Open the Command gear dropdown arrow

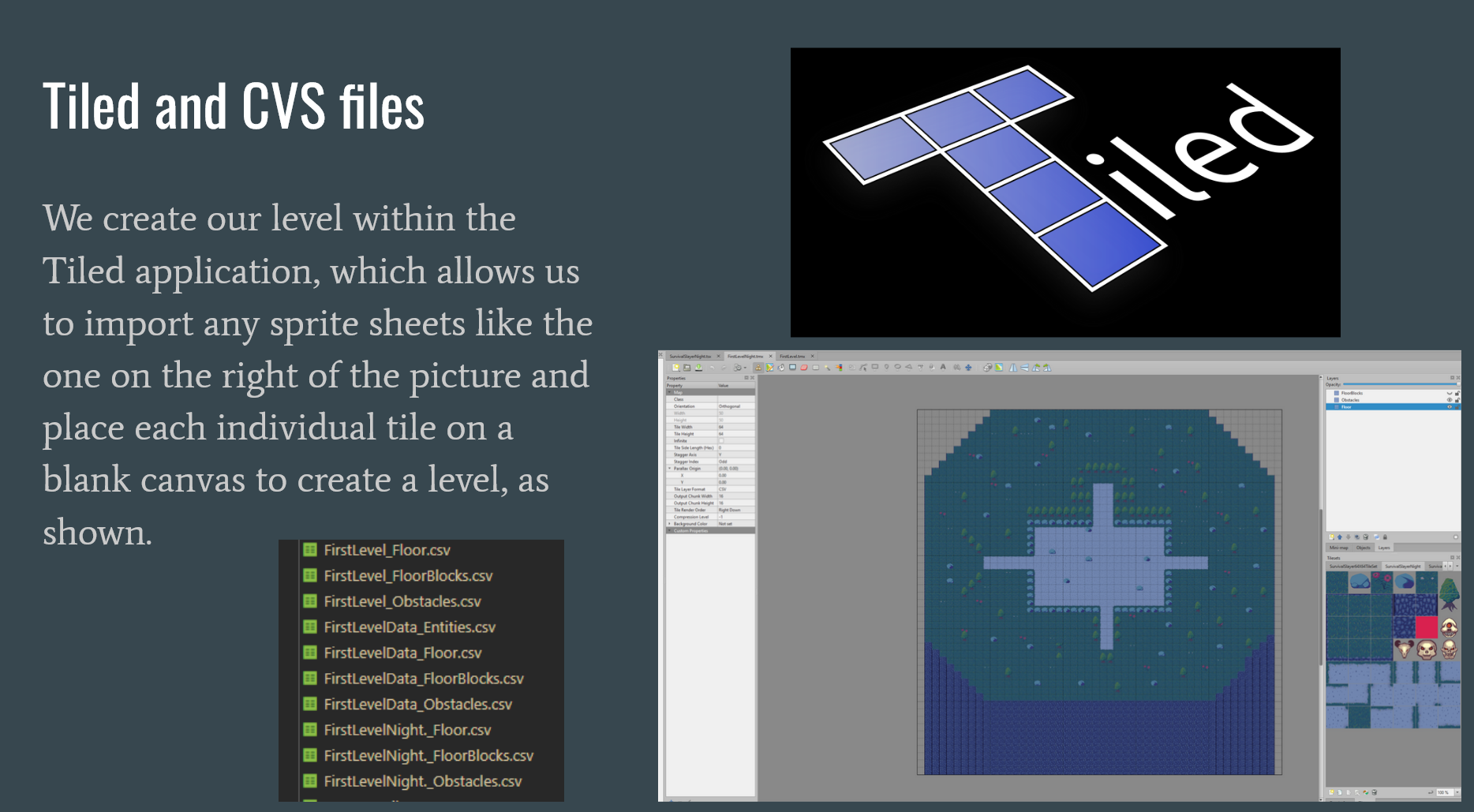745,368
